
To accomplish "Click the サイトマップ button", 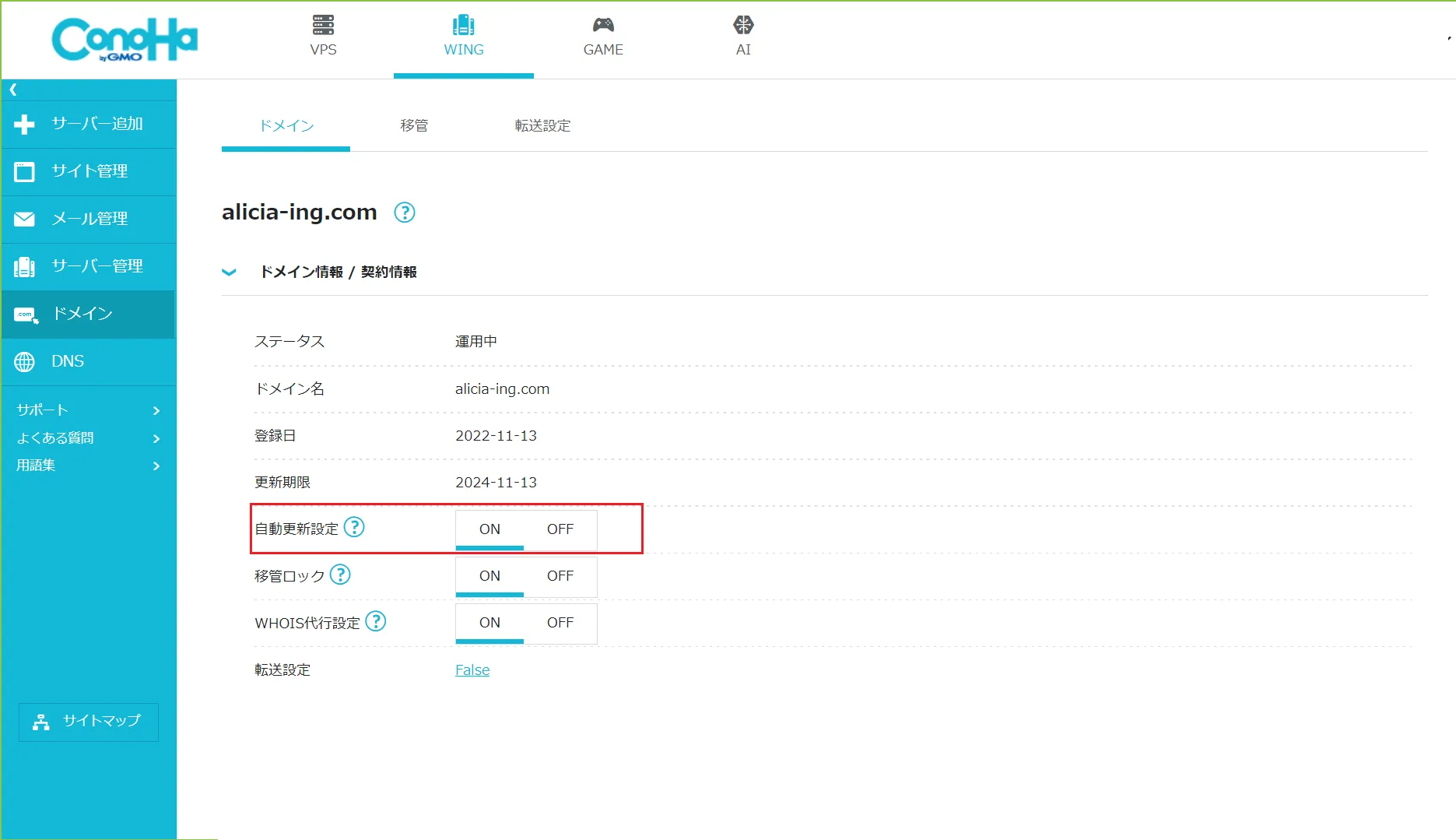I will pos(89,722).
